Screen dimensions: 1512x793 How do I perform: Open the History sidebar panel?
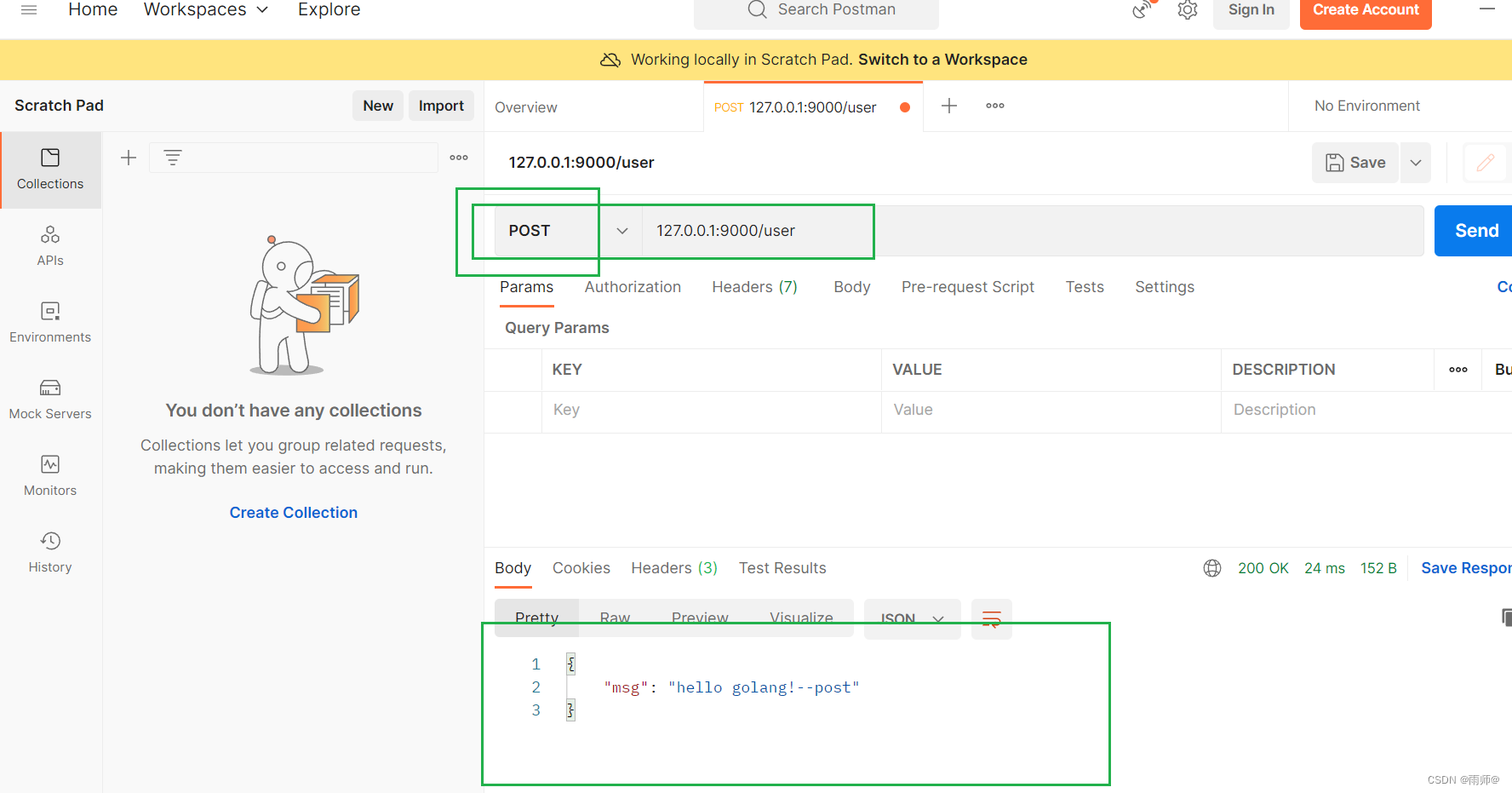coord(50,553)
